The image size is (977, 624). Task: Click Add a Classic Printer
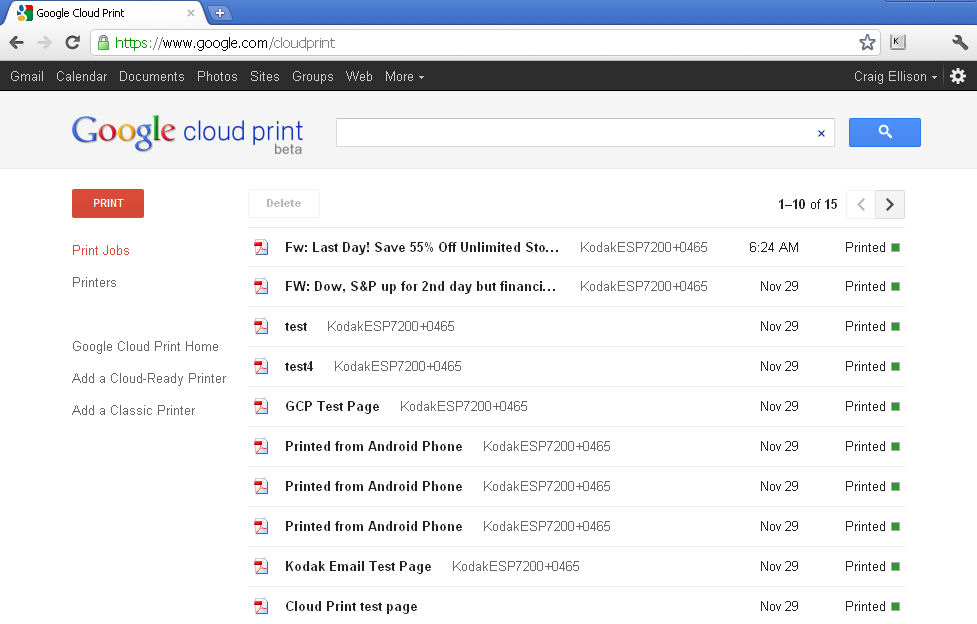point(133,410)
